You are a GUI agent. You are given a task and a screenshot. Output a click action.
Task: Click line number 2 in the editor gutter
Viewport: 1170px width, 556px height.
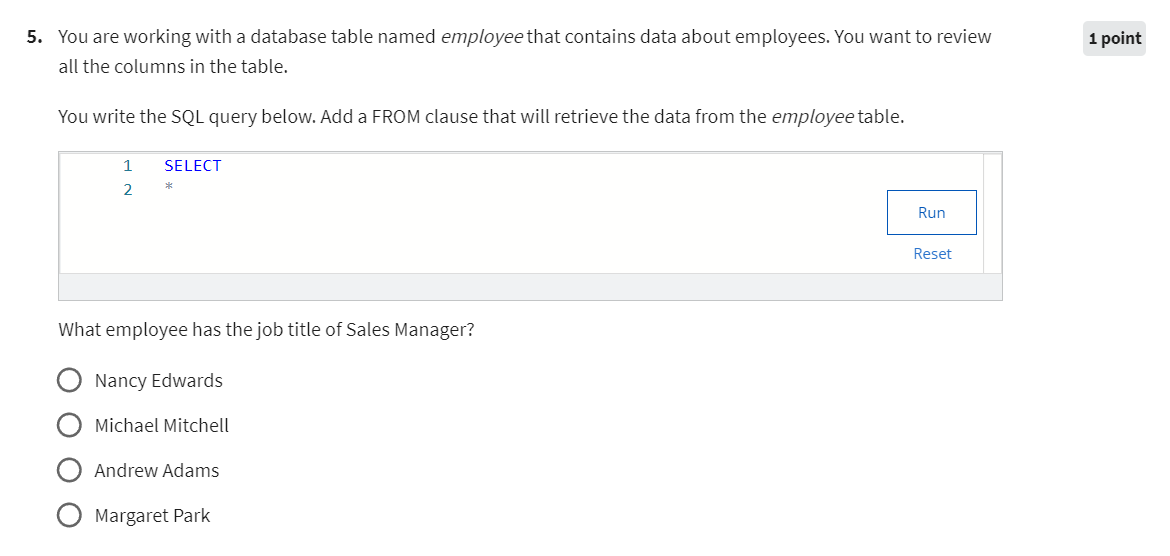(x=128, y=190)
